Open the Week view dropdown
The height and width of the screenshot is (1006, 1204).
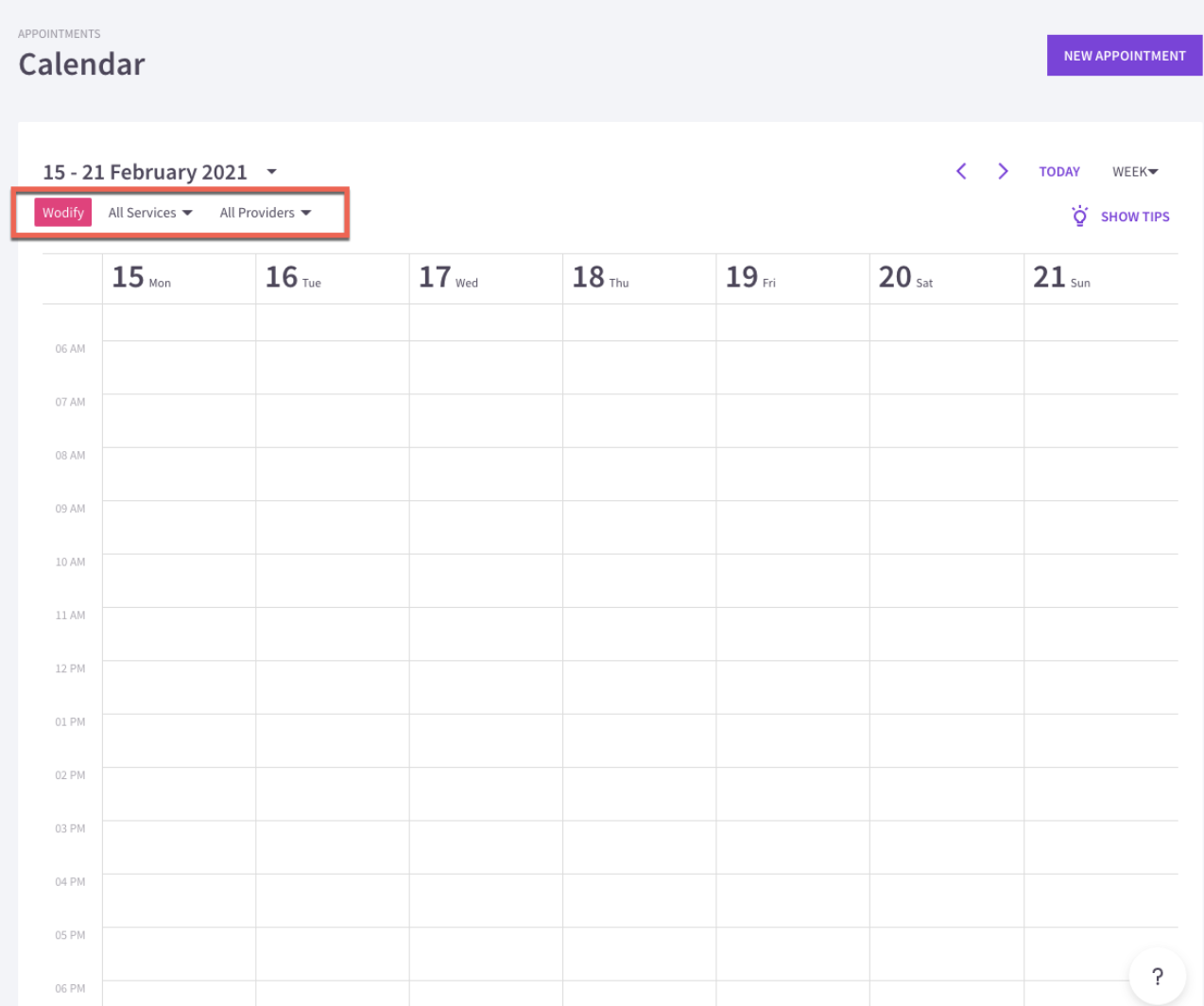click(x=1135, y=172)
